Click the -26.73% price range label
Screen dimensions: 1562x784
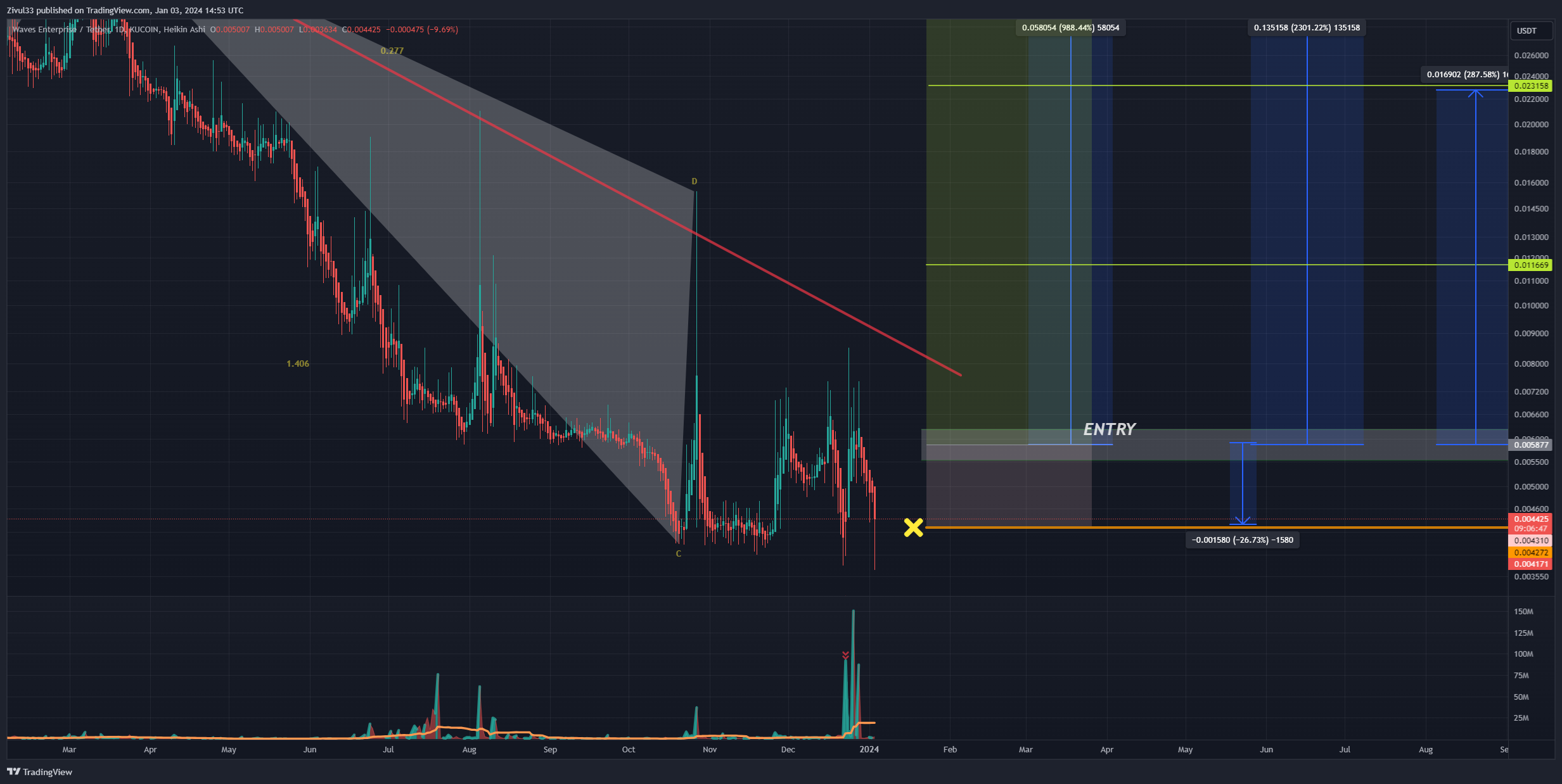click(x=1242, y=540)
